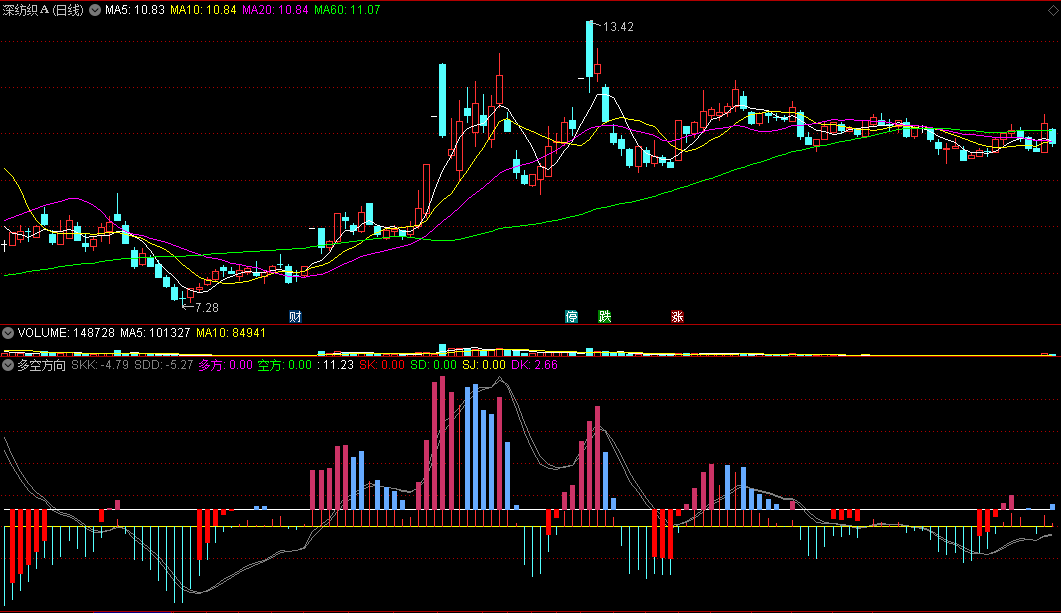Viewport: 1061px width, 613px height.
Task: Select the 深纺织A (日线) chart title
Action: 43,10
